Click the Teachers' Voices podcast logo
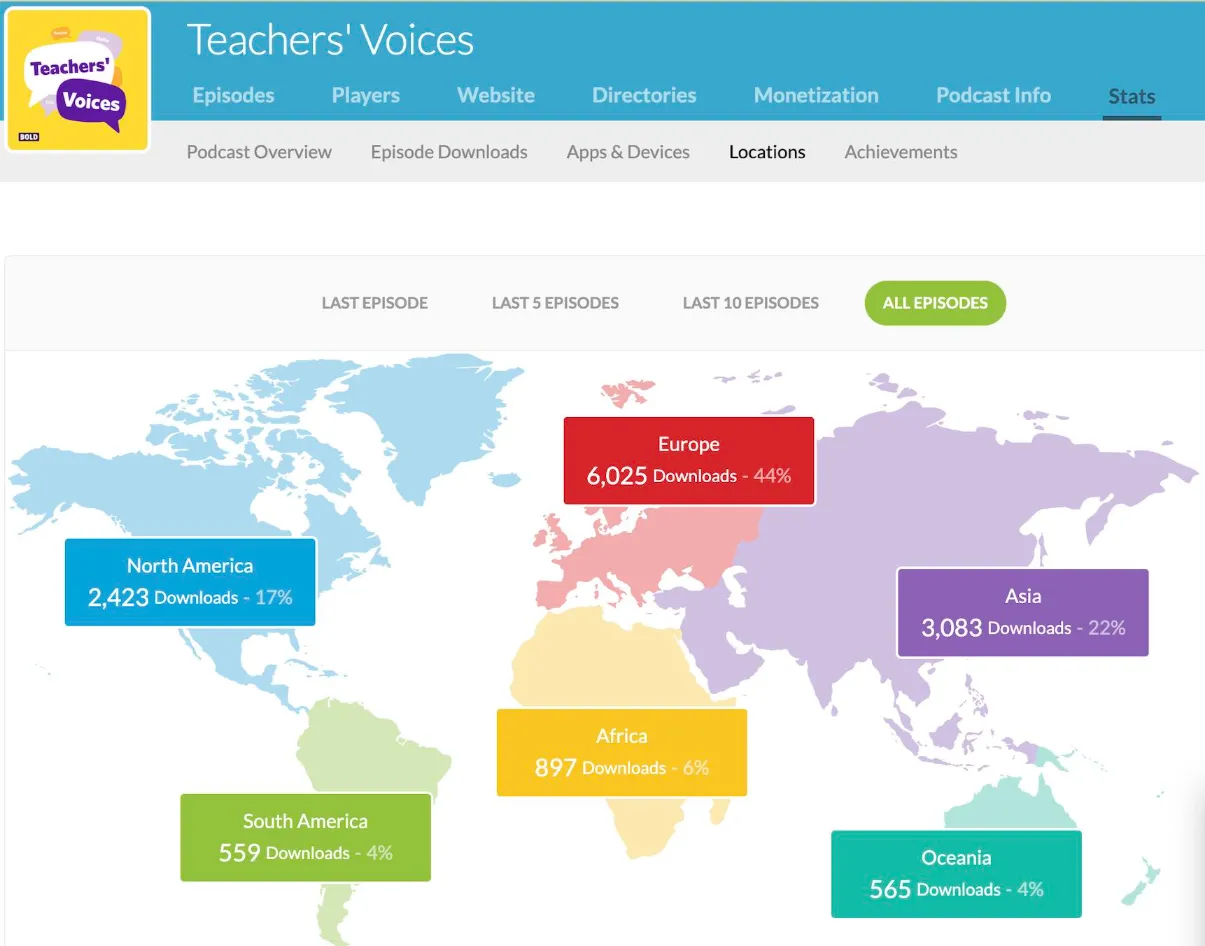The width and height of the screenshot is (1205, 946). click(x=78, y=80)
